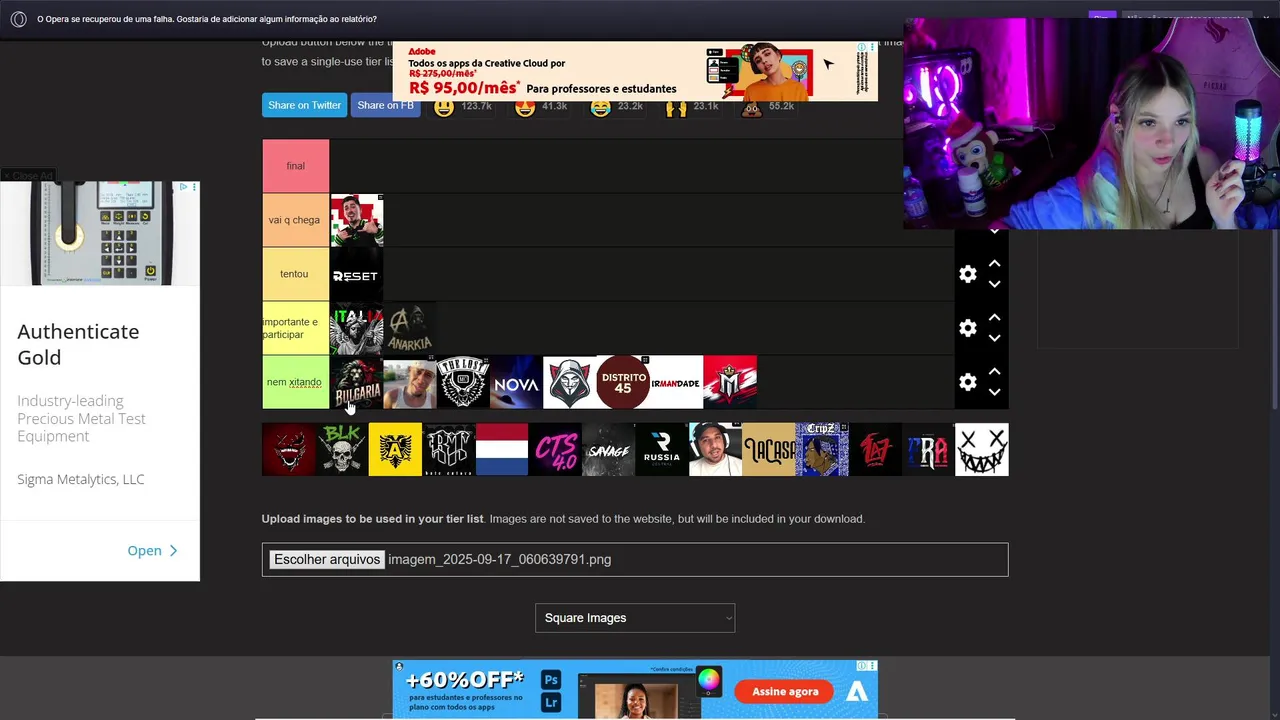Open the Sigma Metalytics ad link

point(152,550)
